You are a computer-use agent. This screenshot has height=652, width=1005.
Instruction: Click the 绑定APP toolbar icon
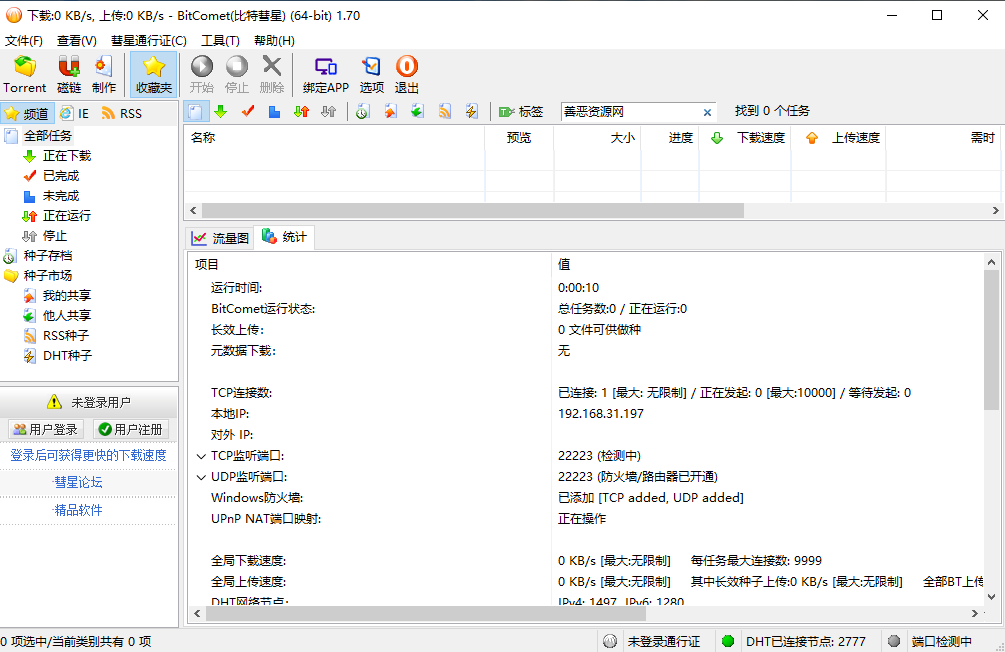(325, 73)
